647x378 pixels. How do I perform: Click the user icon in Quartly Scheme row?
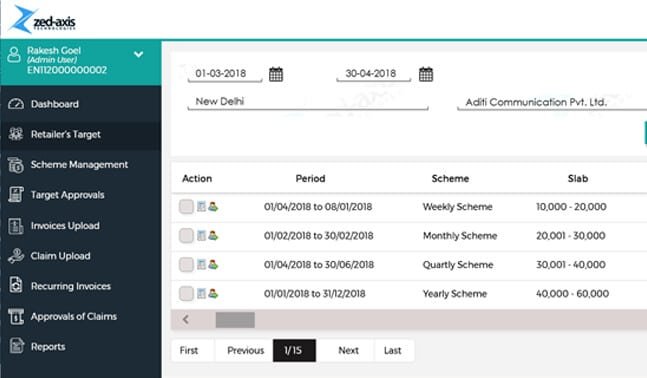pos(213,265)
